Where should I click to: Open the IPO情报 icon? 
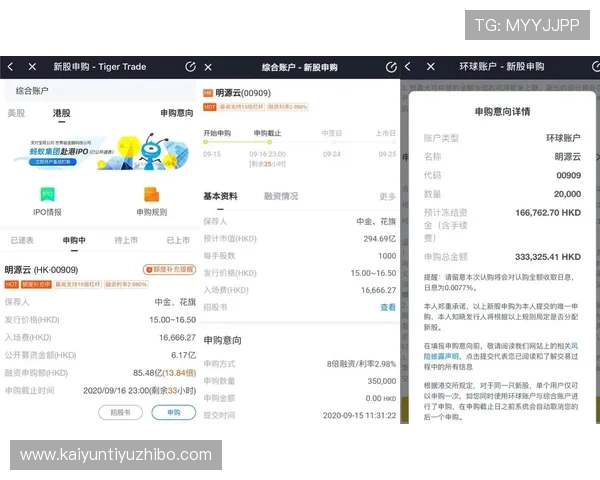coord(47,202)
